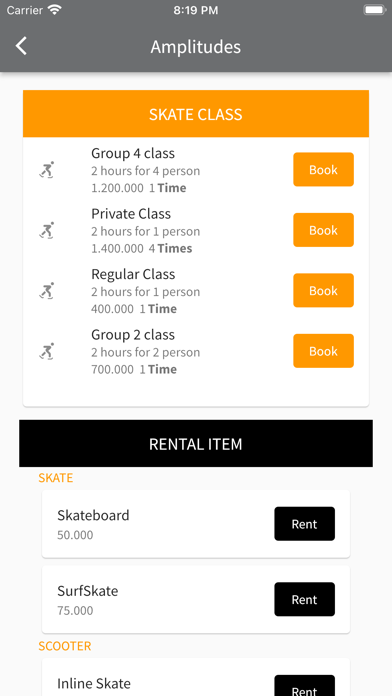This screenshot has height=696, width=392.
Task: Tap the skater icon beside Group 4 class
Action: (47, 170)
